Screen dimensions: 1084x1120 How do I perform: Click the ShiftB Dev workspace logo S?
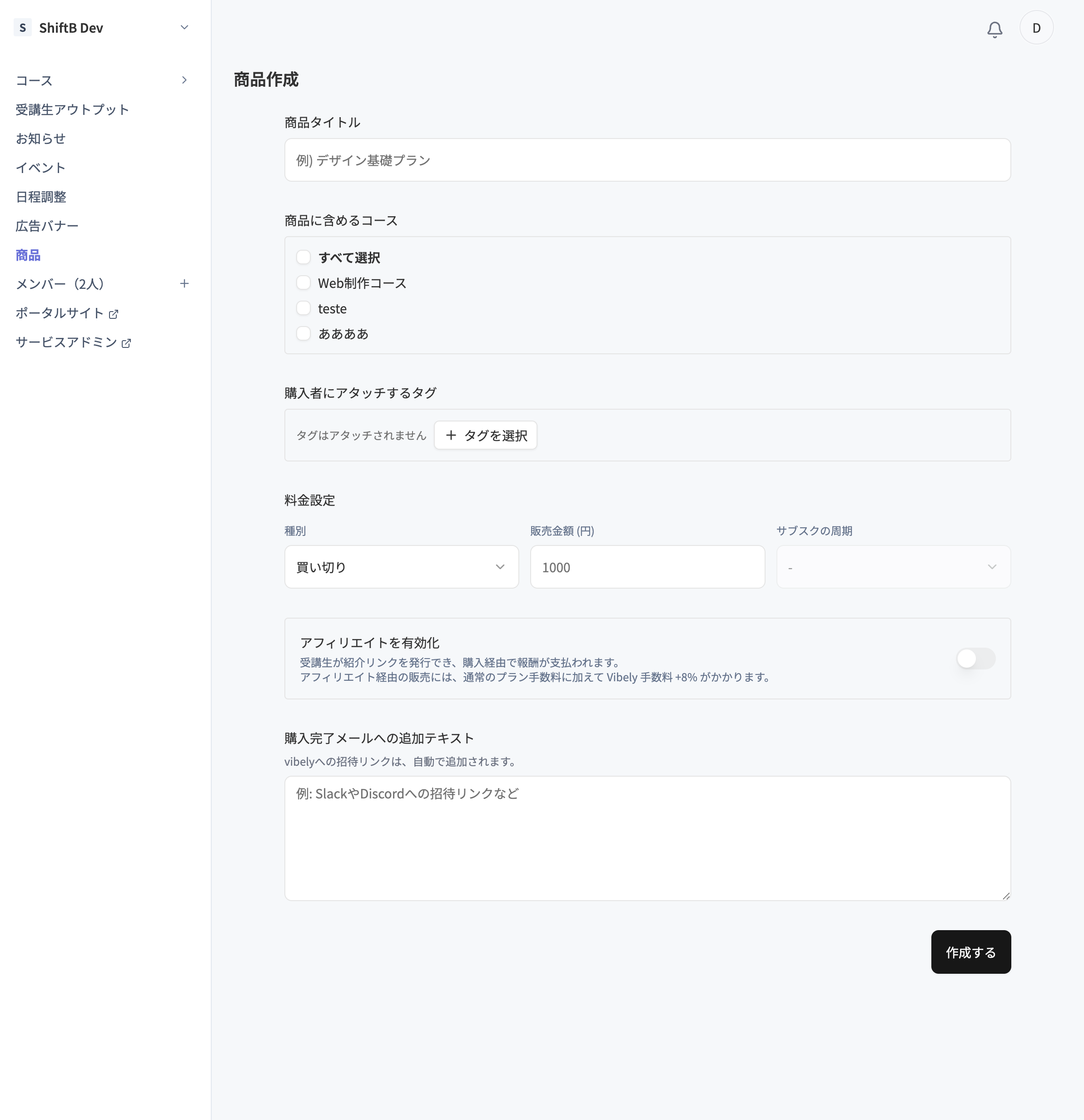pos(22,27)
